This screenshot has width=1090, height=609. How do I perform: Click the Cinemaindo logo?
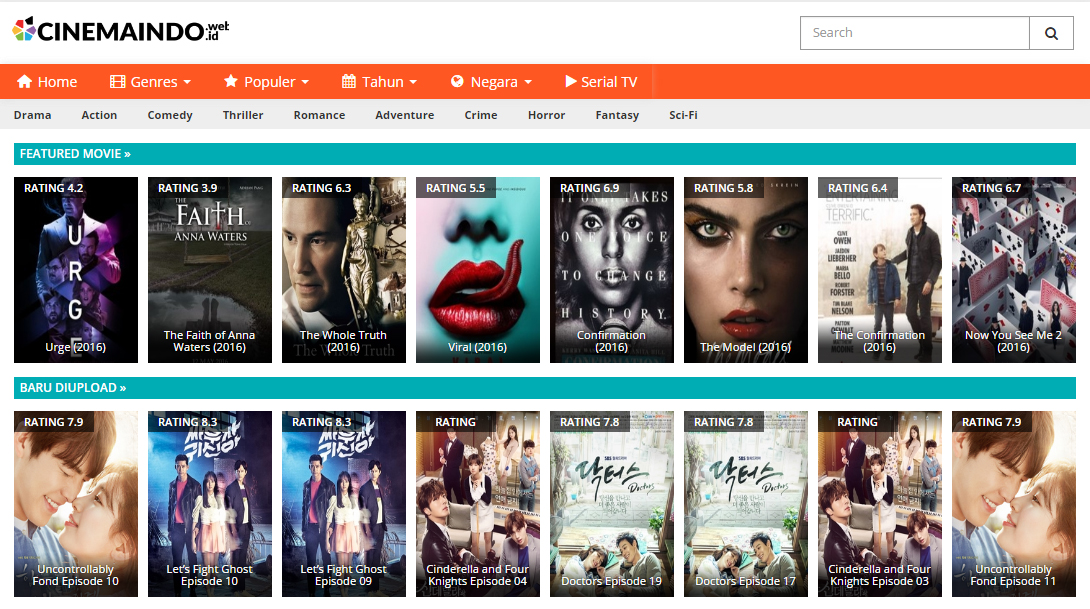pos(121,30)
